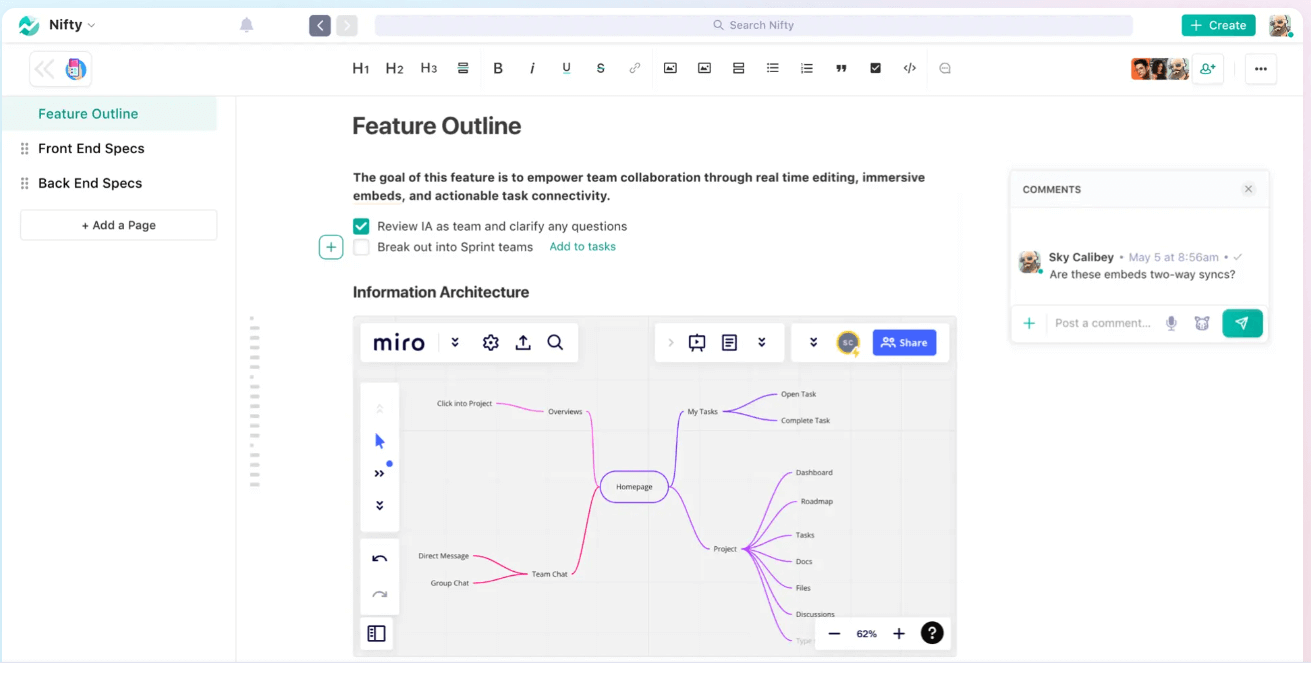Open the Miro settings gear

pyautogui.click(x=490, y=342)
